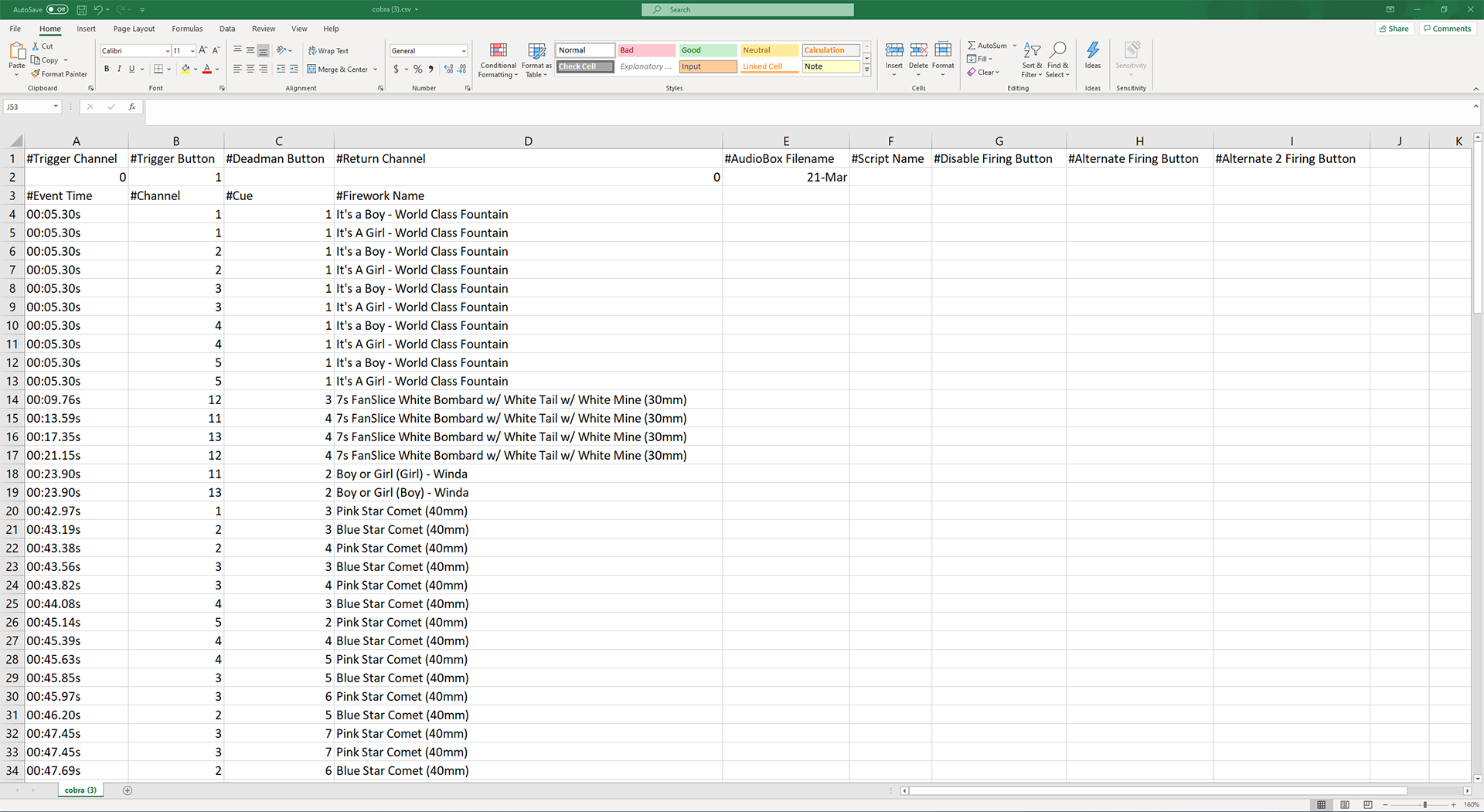Switch to the Formulas ribbon tab
The height and width of the screenshot is (812, 1484).
pos(187,29)
